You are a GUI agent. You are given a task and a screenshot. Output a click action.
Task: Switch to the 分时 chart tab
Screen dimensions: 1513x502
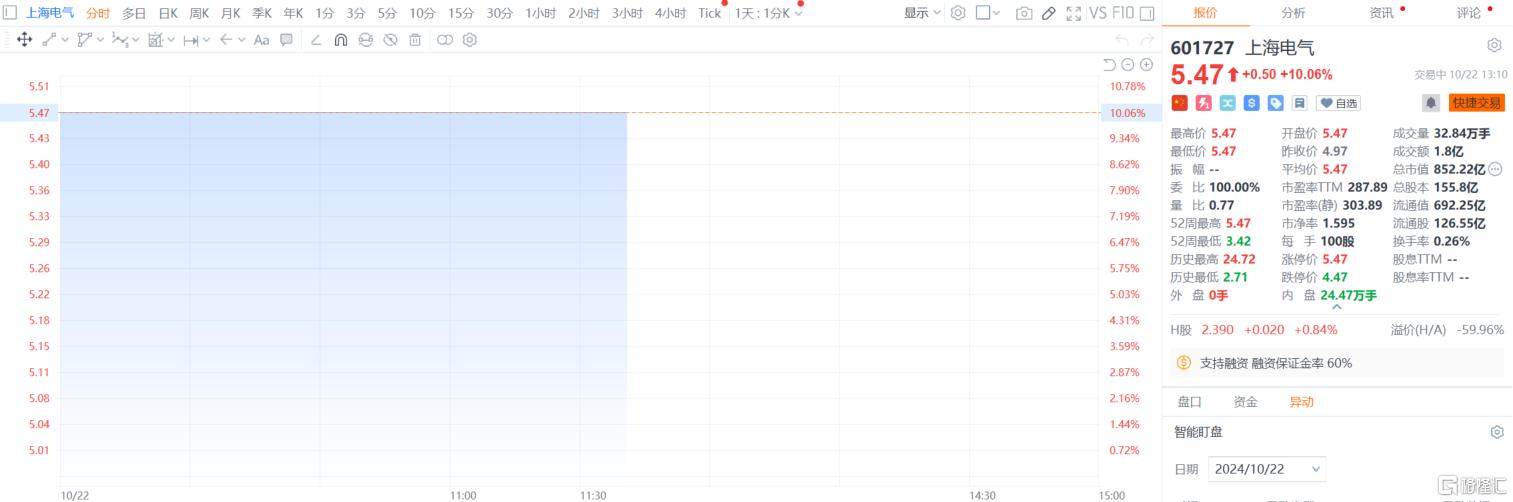tap(98, 13)
